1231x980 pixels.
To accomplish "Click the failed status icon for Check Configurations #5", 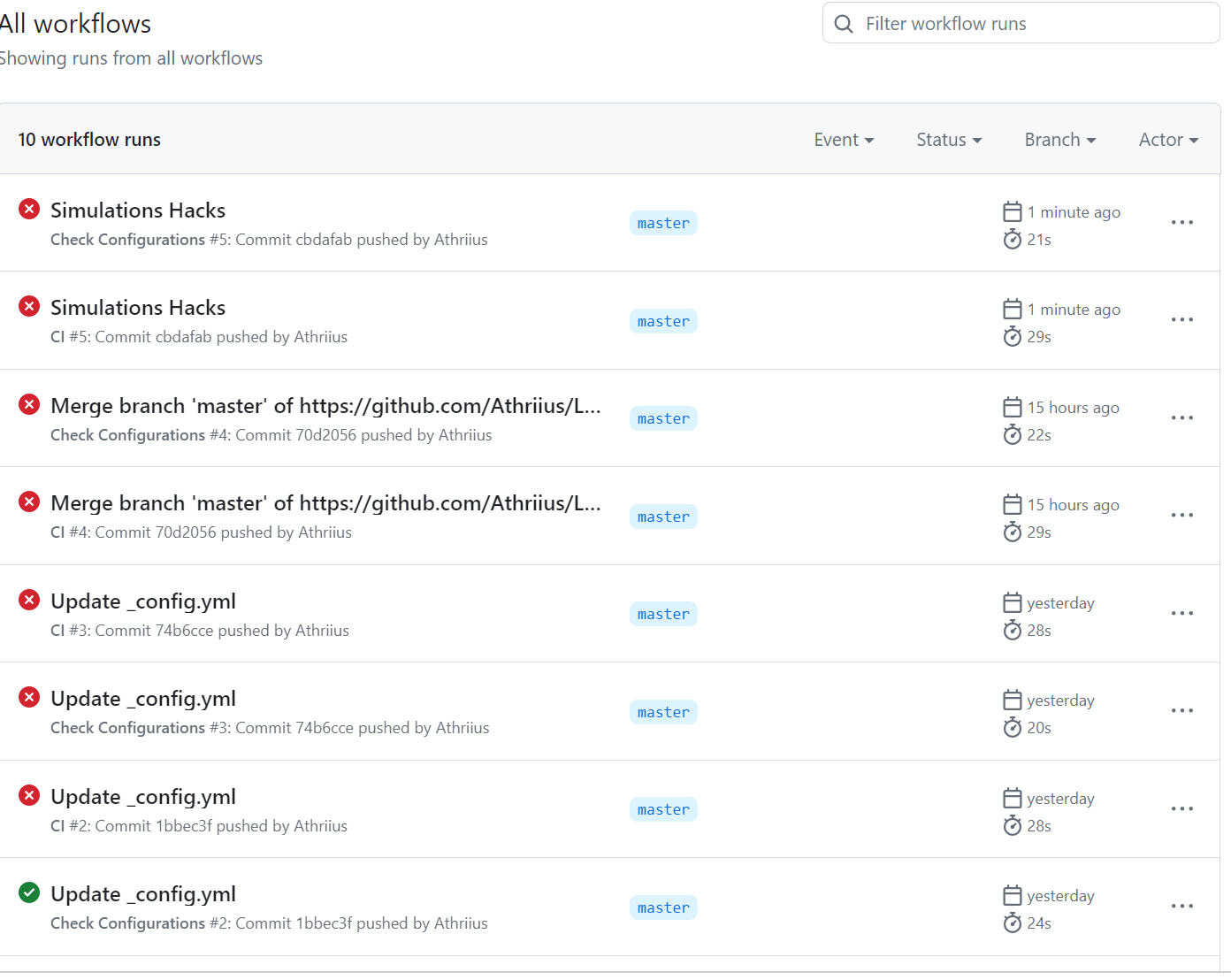I will coord(29,209).
